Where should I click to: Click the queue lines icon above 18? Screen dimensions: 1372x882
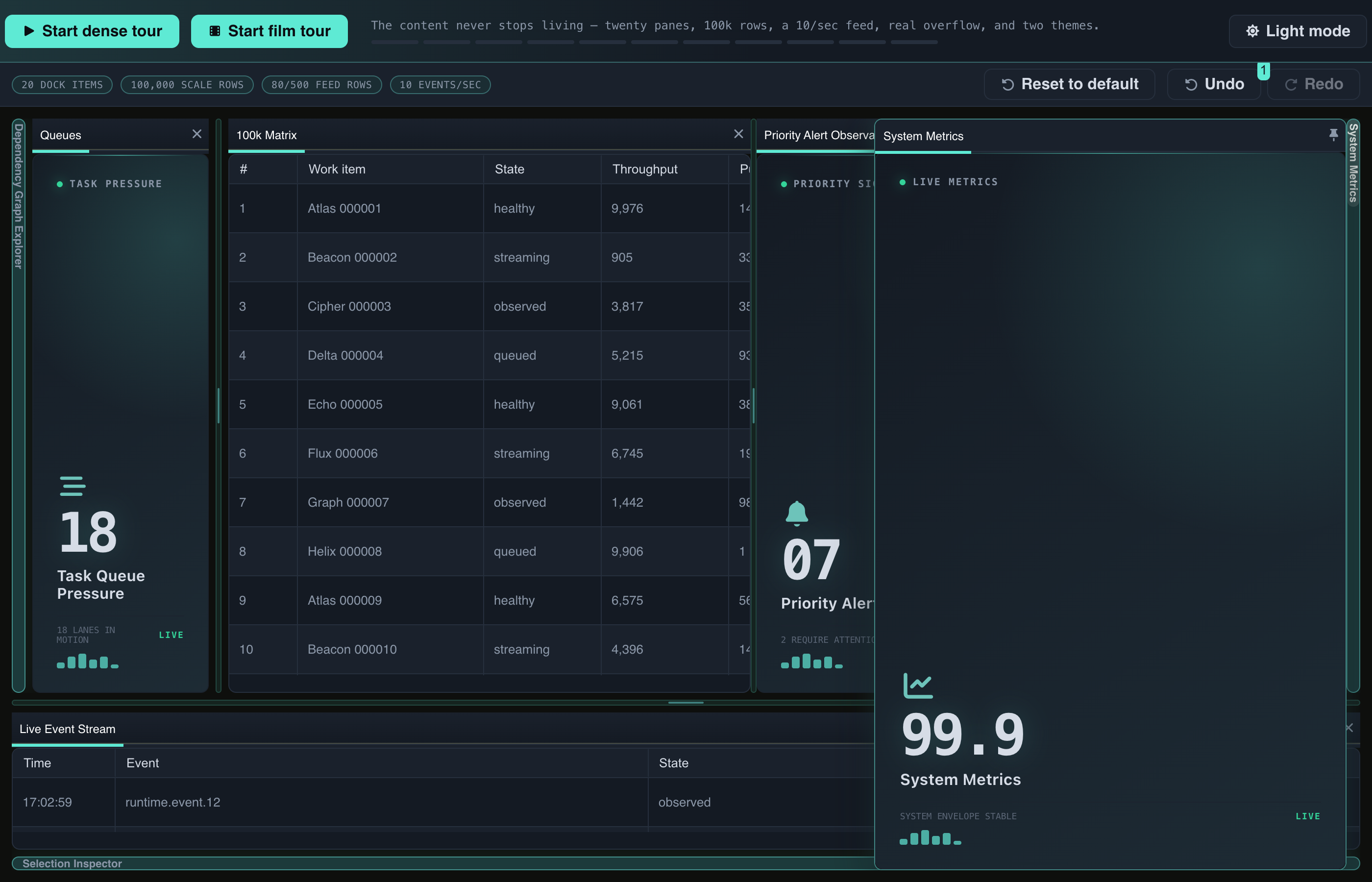coord(73,486)
